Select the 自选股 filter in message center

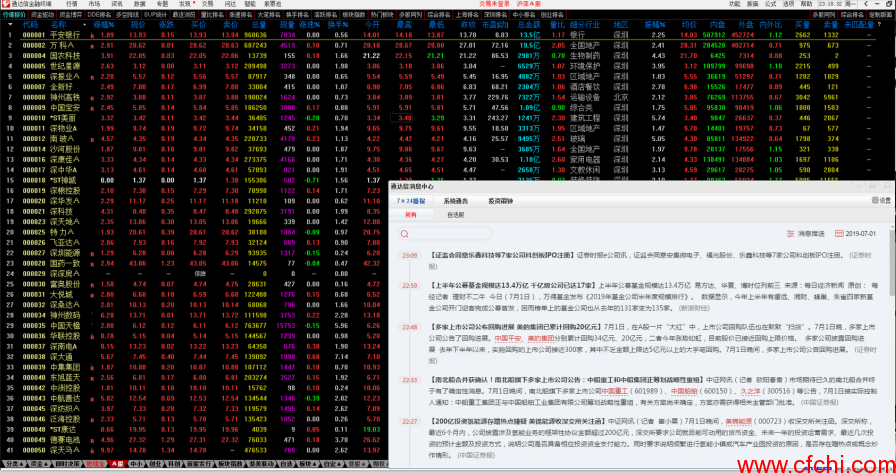click(455, 215)
